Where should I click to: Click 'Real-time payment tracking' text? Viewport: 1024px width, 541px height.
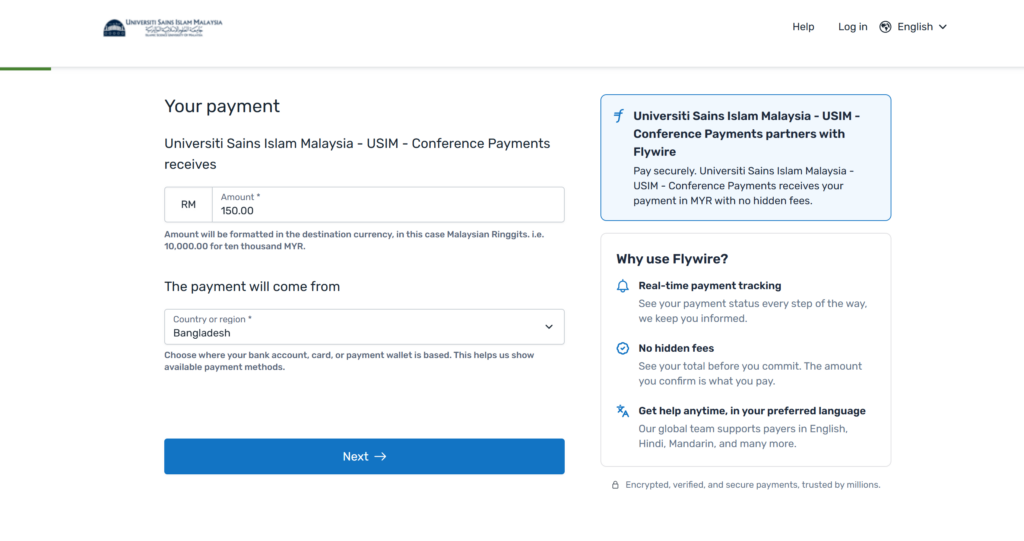click(x=710, y=286)
